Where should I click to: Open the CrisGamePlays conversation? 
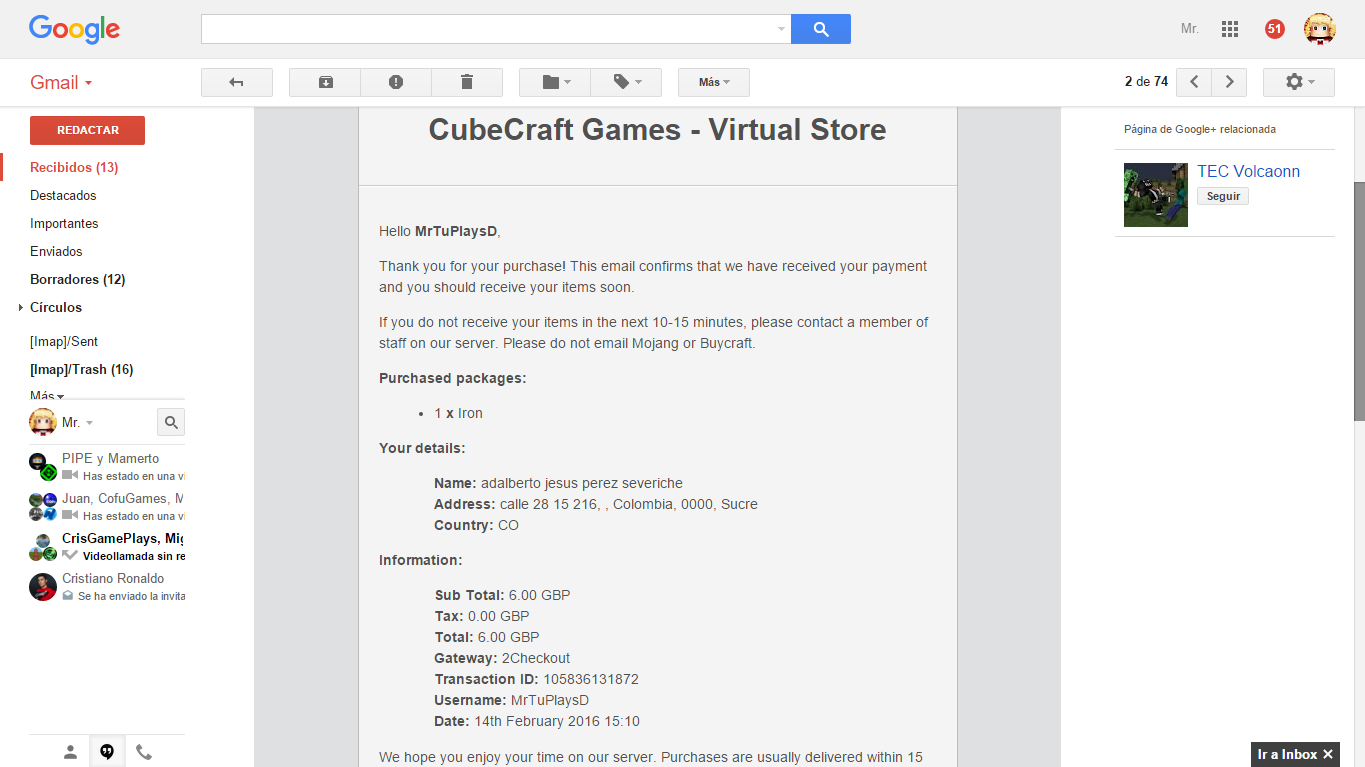(x=106, y=547)
